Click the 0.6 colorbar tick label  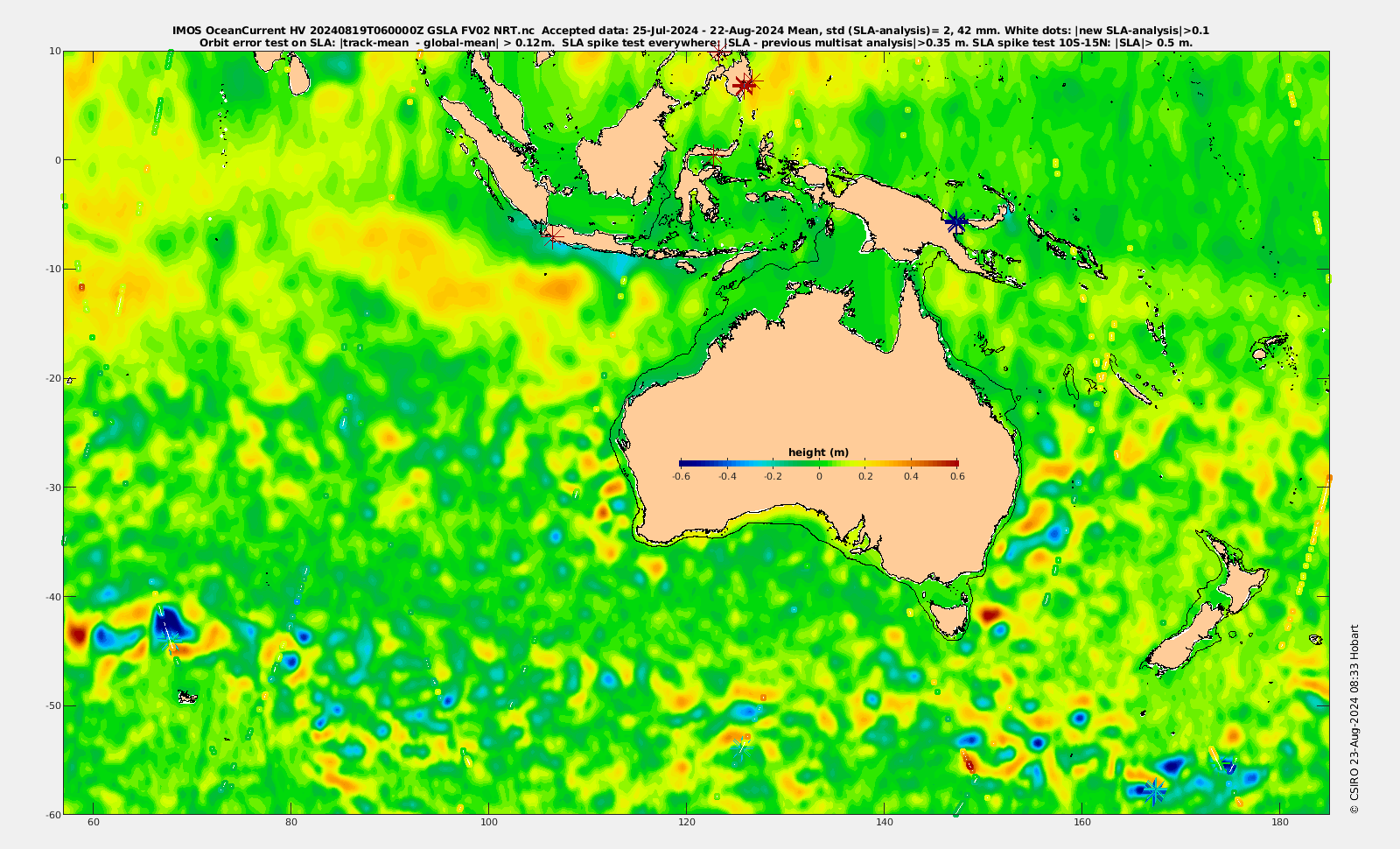click(x=958, y=476)
